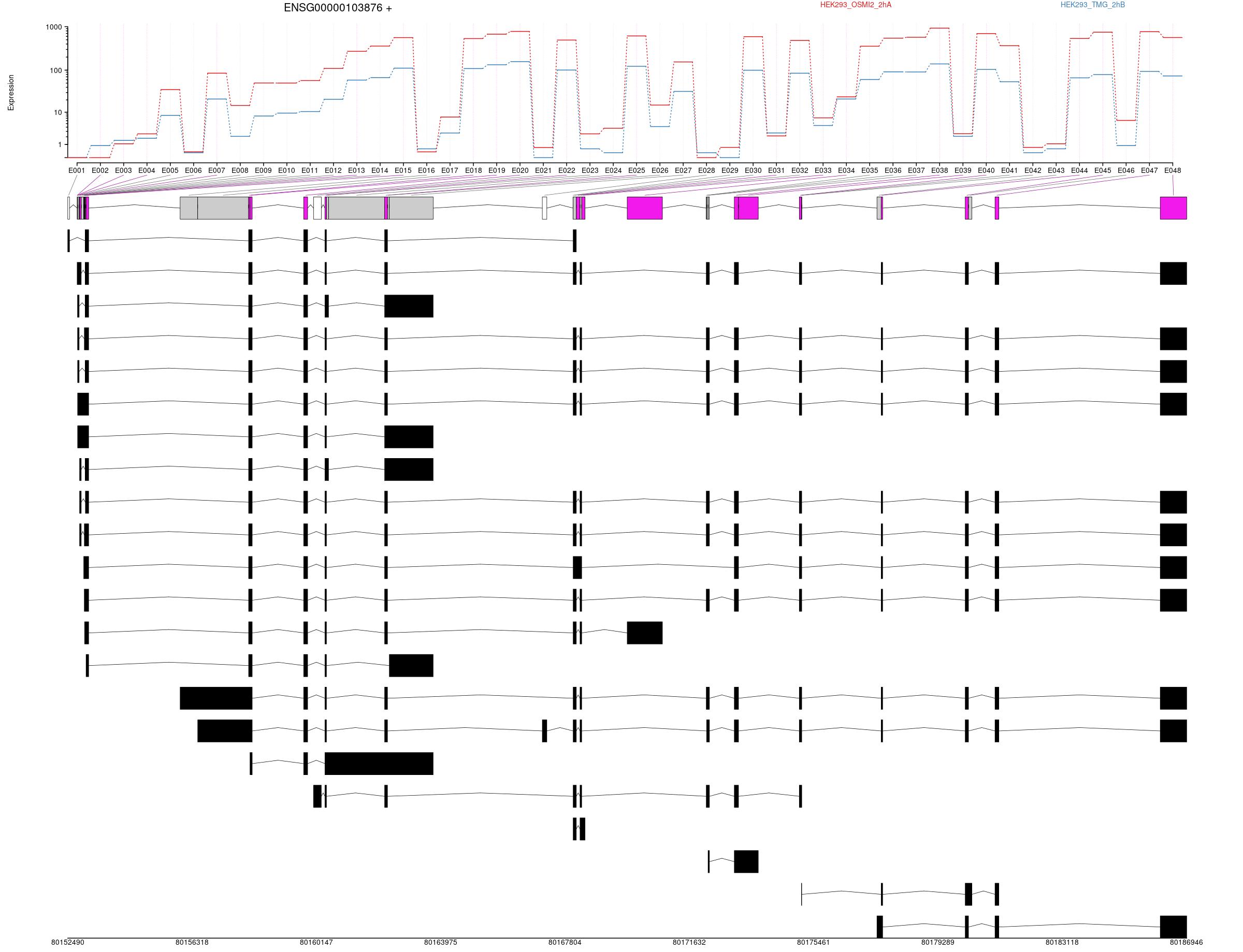Click the Expression y-axis label
Screen dimensions: 1243x952
coord(11,92)
